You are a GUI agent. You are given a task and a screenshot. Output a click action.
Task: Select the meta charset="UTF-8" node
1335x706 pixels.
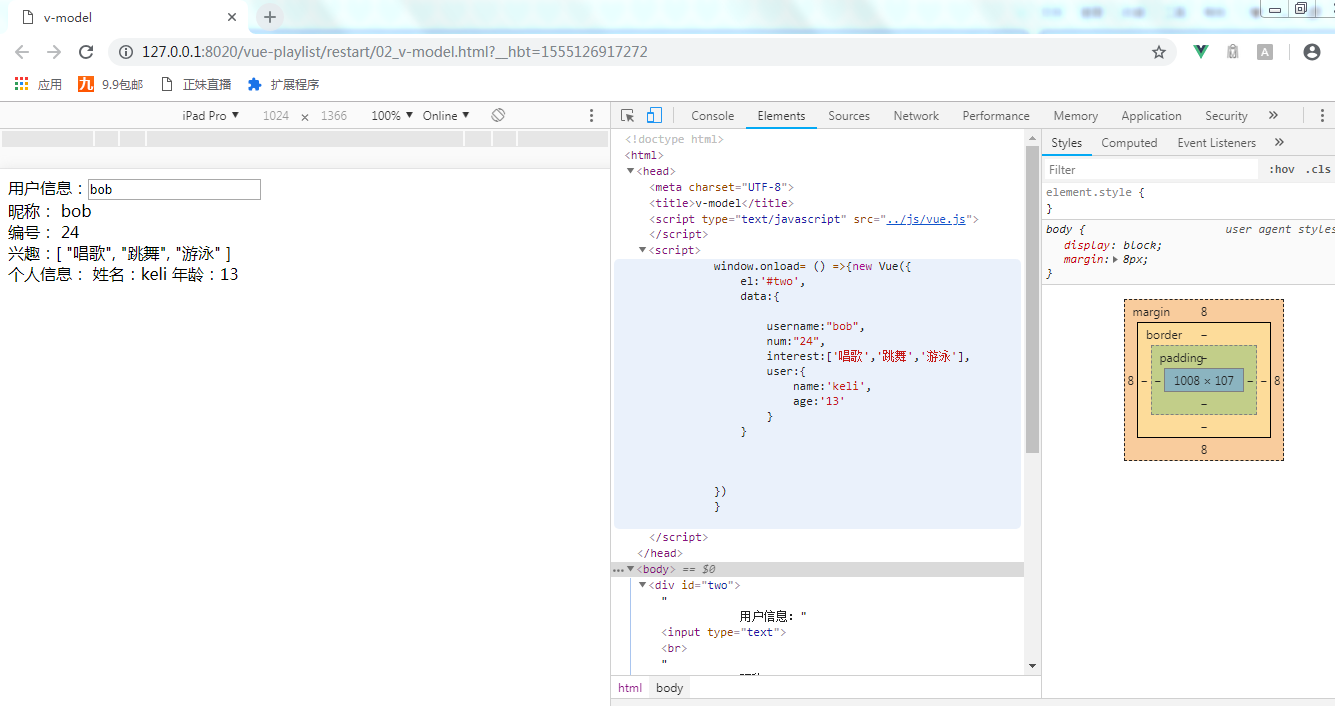tap(721, 187)
